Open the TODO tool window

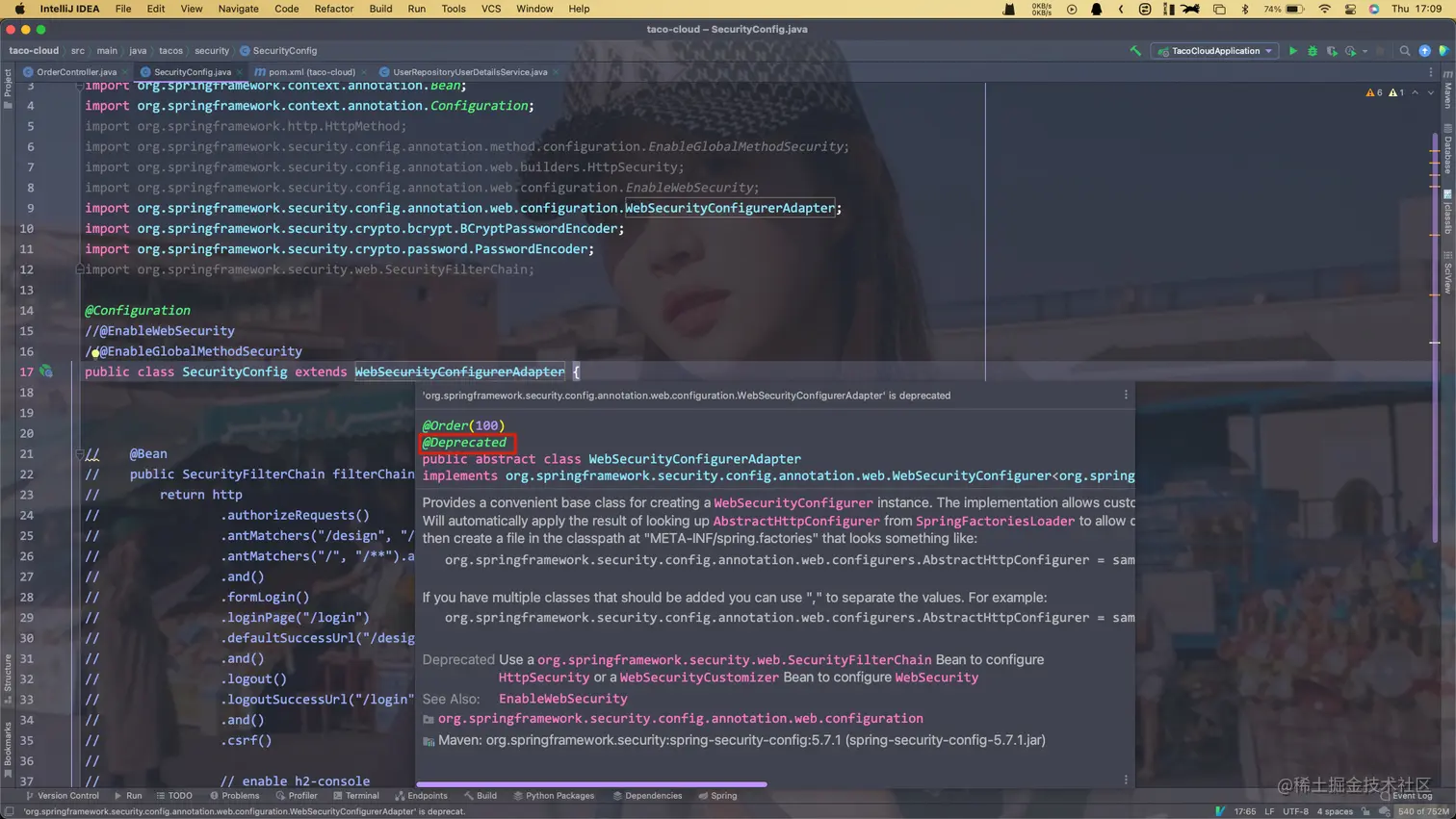point(174,796)
